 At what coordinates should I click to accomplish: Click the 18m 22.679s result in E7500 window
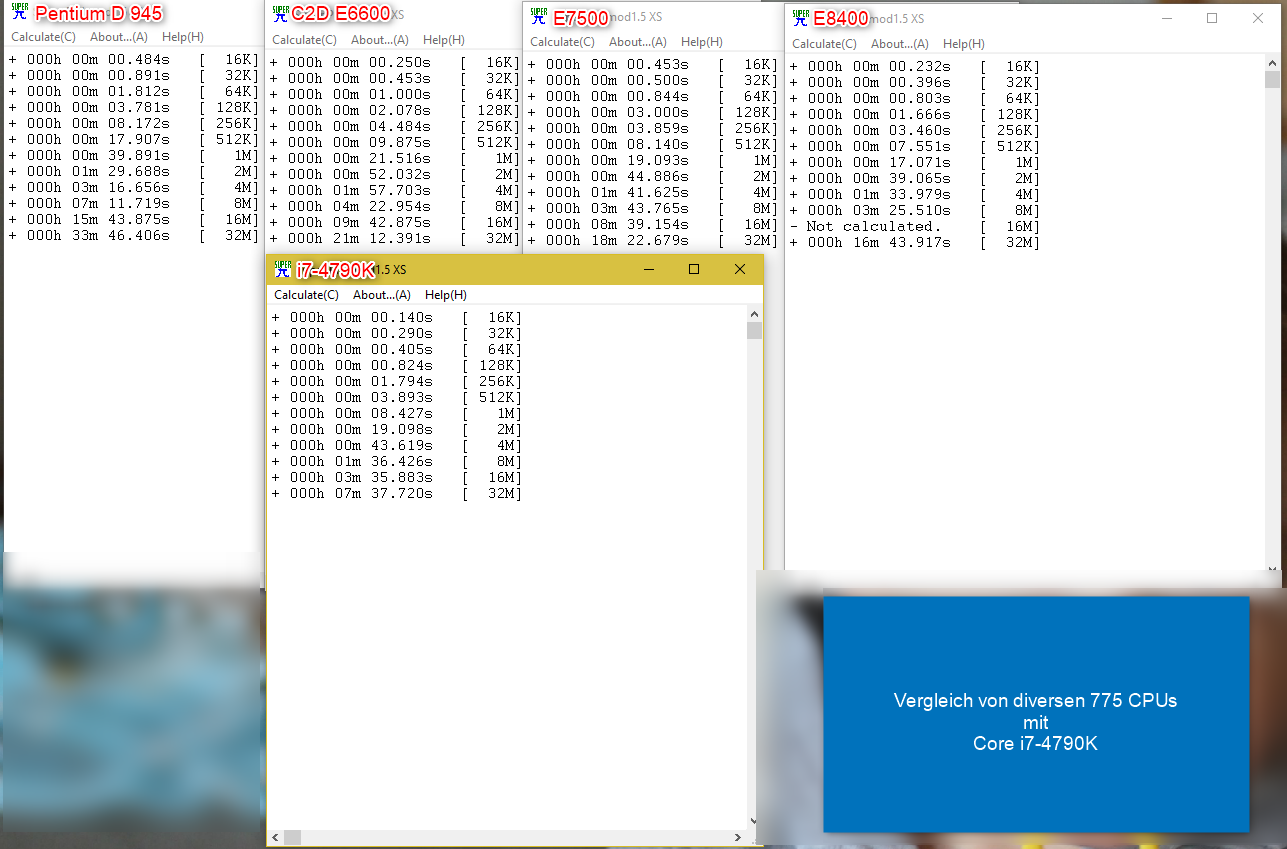(x=653, y=241)
